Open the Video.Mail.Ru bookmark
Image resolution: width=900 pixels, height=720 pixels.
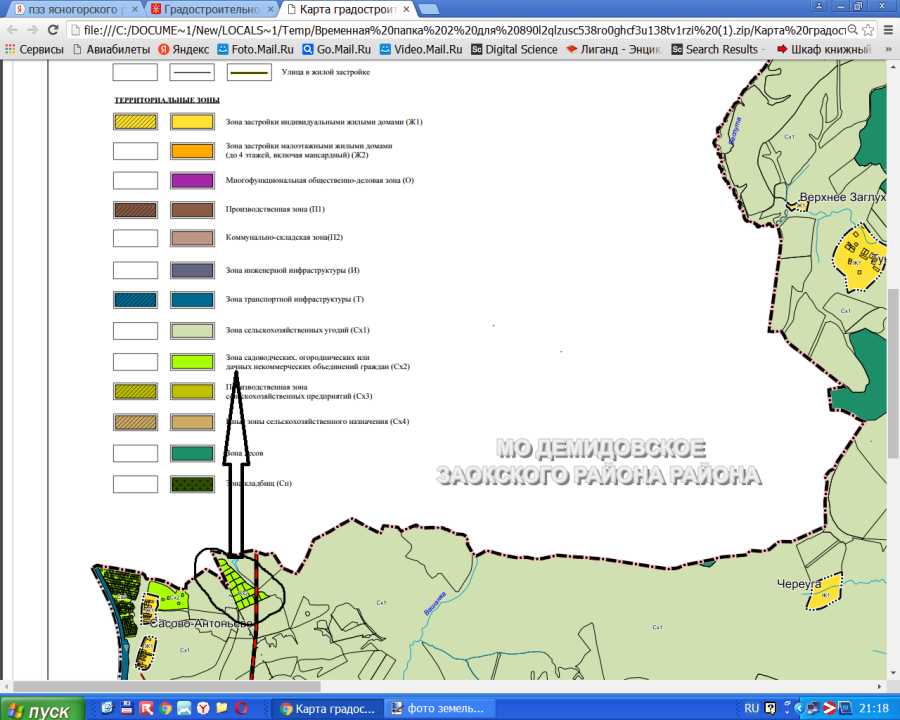[x=421, y=49]
